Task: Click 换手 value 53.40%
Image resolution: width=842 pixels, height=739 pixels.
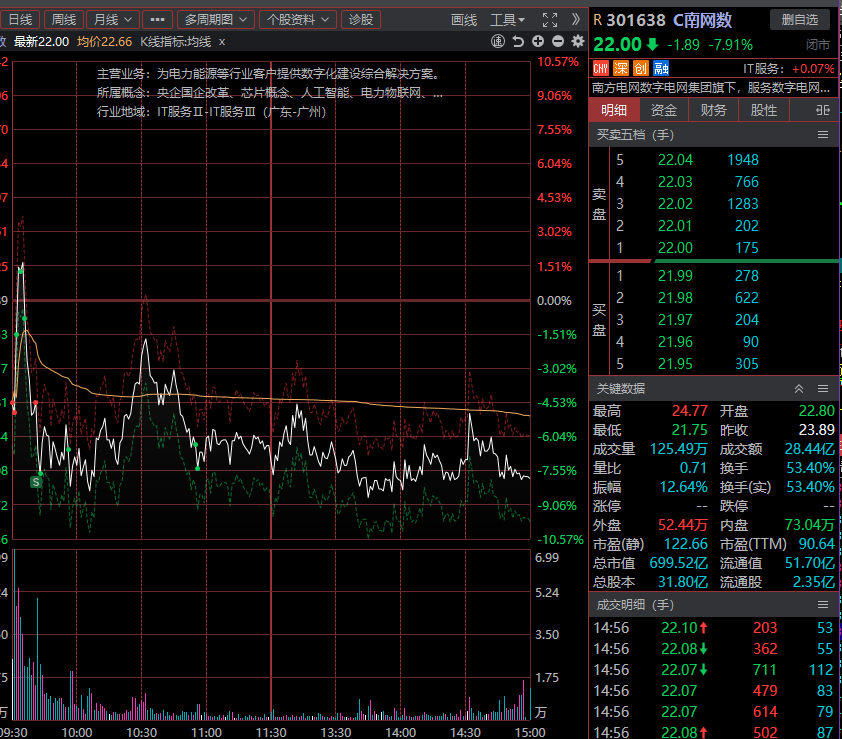Action: point(810,468)
